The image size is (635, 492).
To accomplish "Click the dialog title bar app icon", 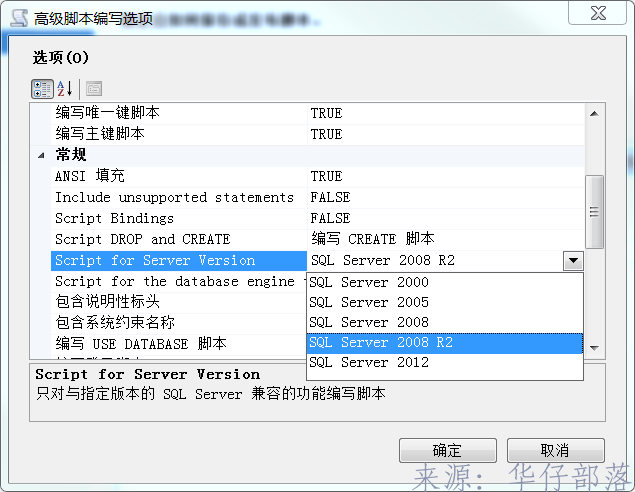I will tap(18, 17).
